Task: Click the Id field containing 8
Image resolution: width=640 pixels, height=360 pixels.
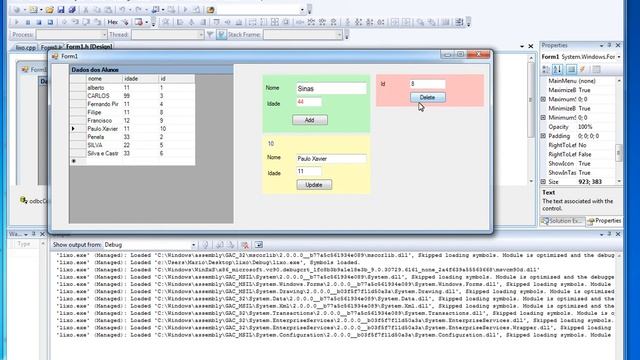Action: pos(427,84)
